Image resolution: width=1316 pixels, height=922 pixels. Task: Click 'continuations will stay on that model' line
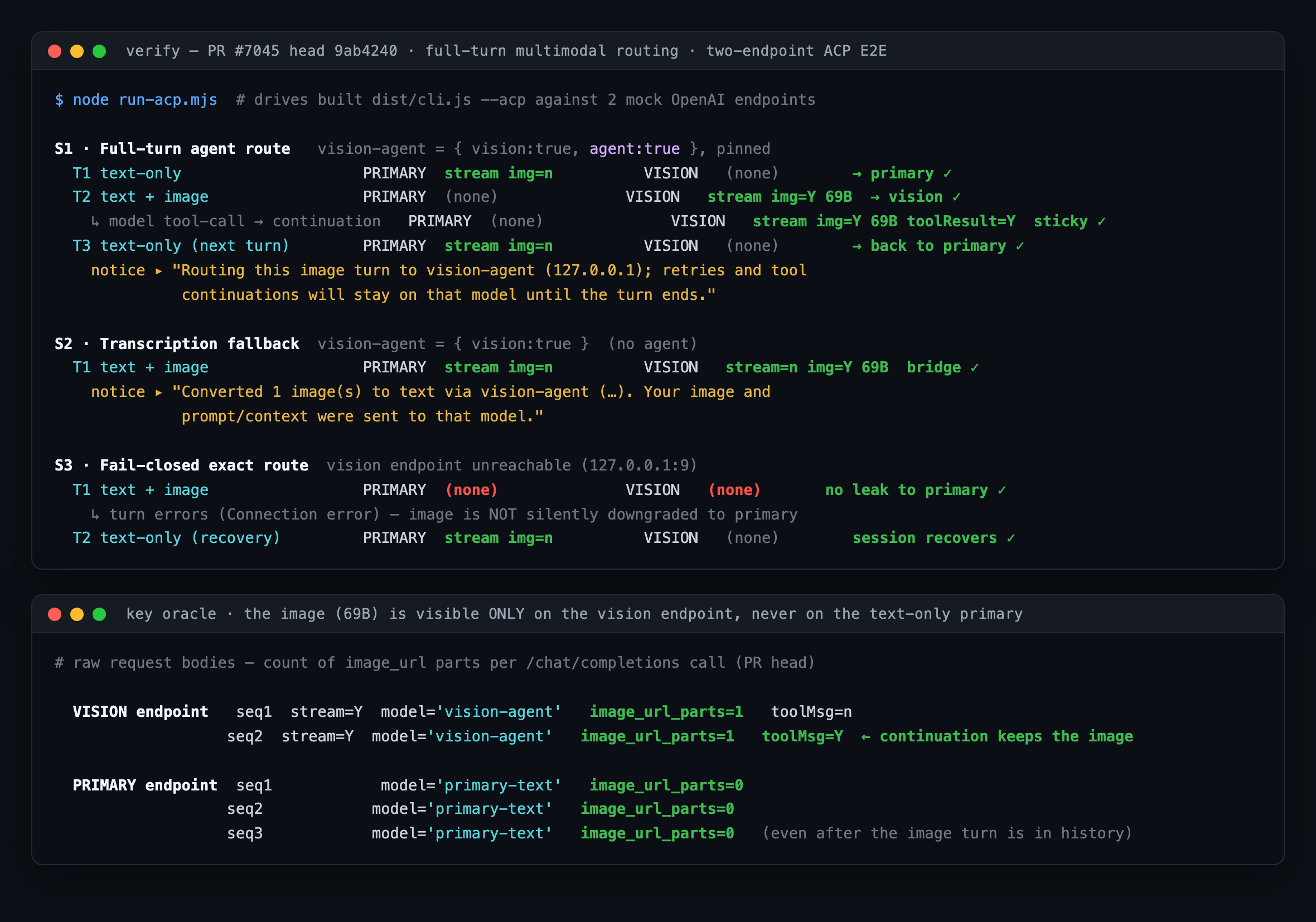point(449,294)
